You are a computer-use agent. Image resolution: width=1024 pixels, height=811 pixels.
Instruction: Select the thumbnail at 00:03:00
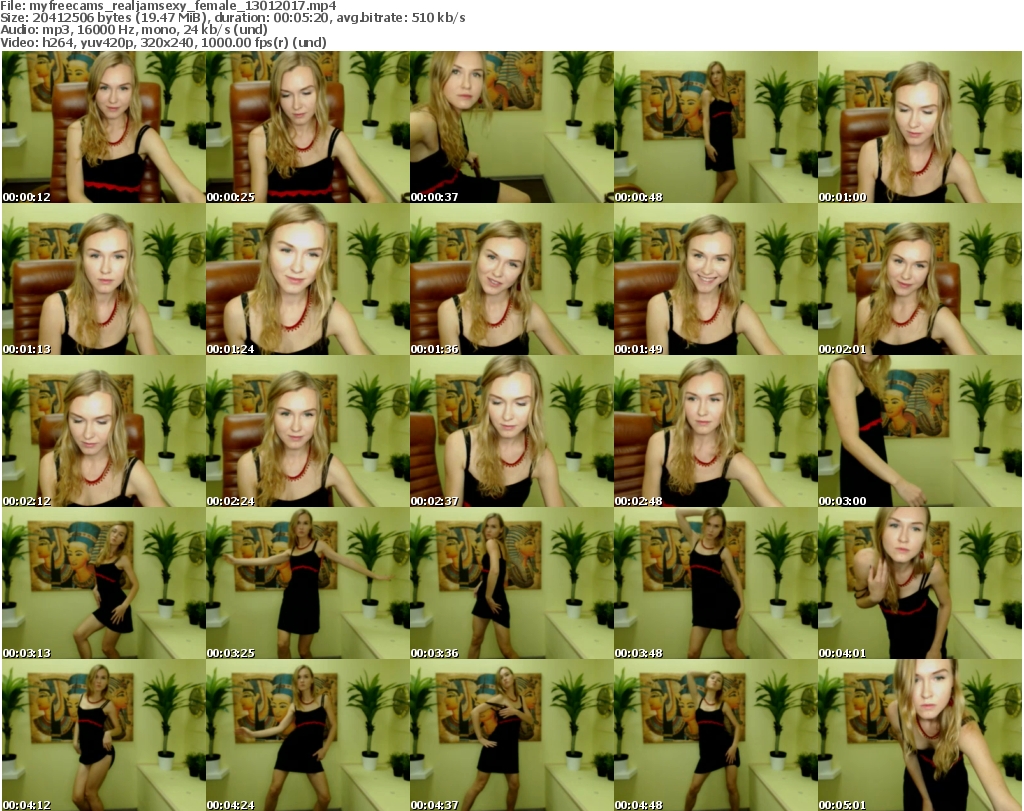(x=920, y=431)
